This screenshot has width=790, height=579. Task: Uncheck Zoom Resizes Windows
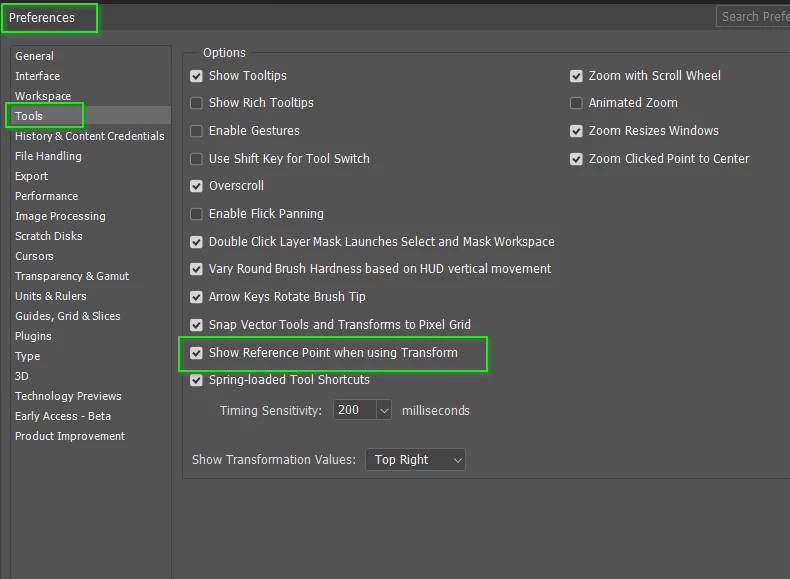(x=576, y=131)
